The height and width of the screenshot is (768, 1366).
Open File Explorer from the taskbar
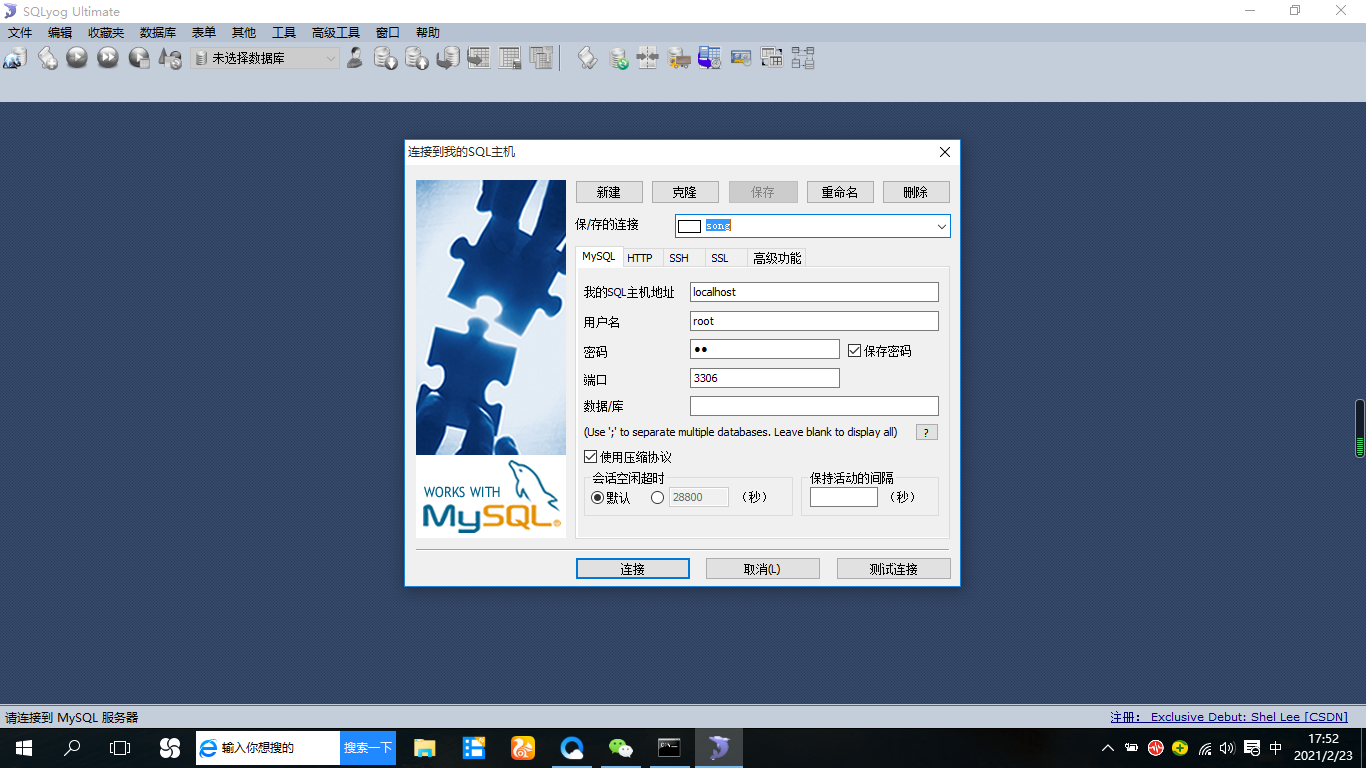click(x=425, y=748)
